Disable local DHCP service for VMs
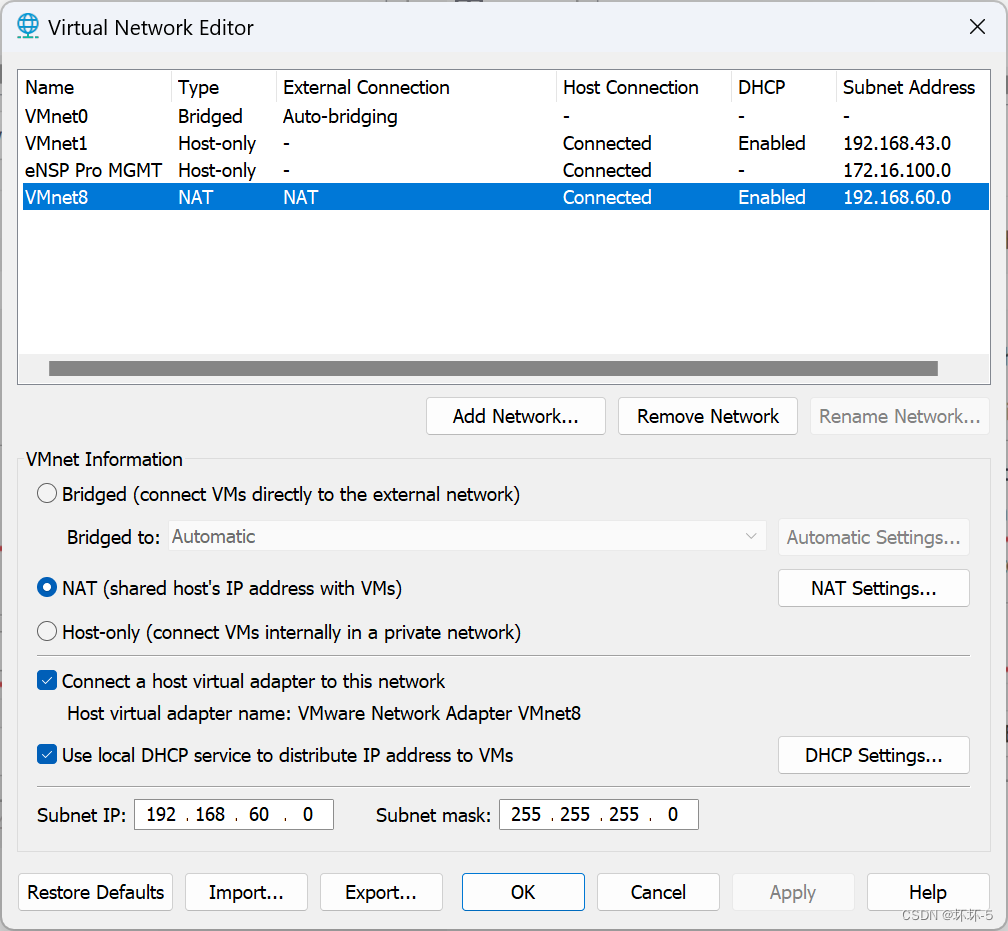The width and height of the screenshot is (1008, 931). coord(47,755)
